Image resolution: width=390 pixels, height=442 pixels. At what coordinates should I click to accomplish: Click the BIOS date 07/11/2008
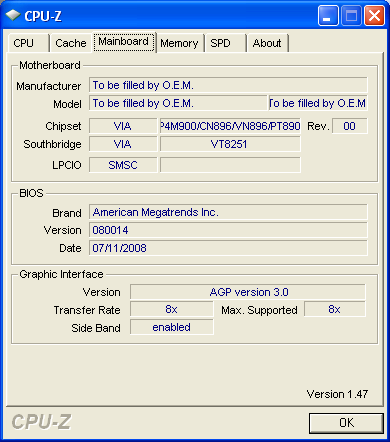[228, 248]
